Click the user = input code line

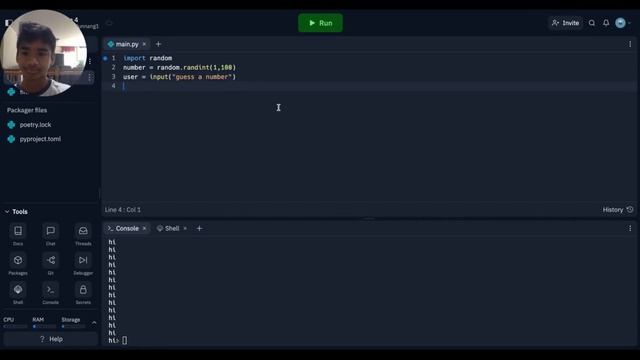(180, 77)
